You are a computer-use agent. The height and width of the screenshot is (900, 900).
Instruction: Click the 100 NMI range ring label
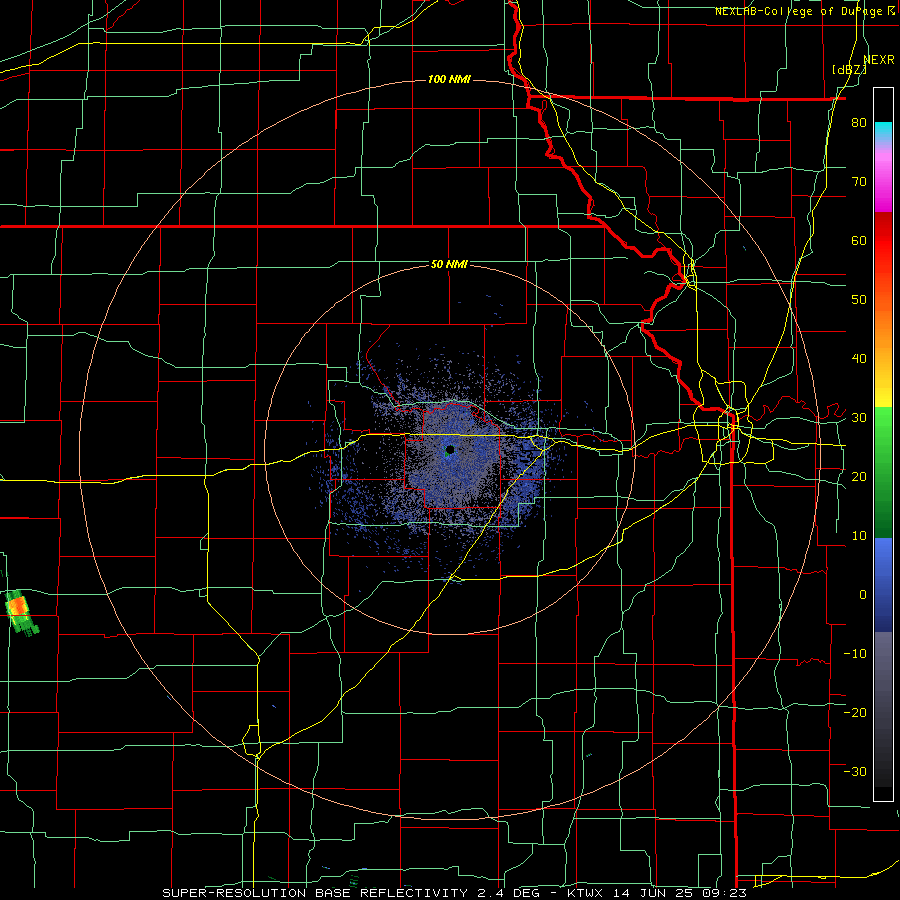449,79
